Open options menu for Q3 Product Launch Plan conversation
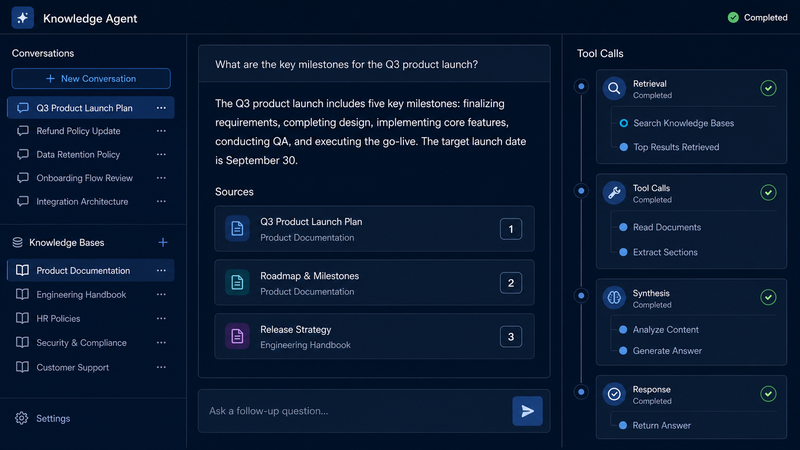The height and width of the screenshot is (450, 800). point(161,108)
